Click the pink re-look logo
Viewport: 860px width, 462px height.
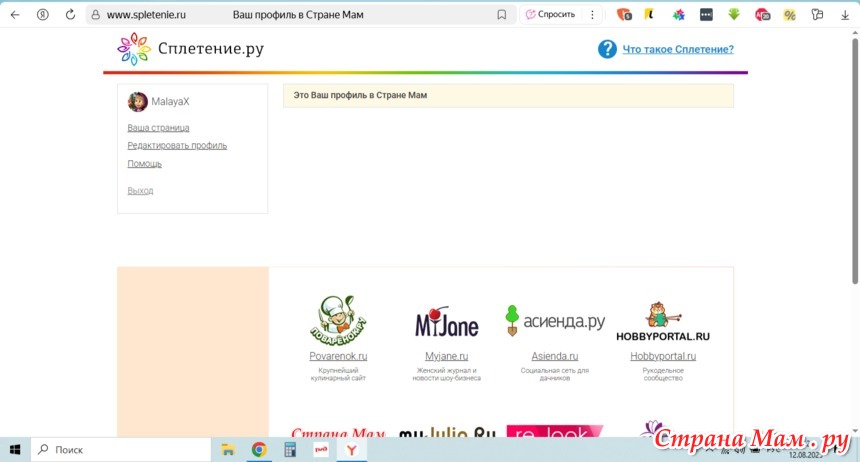tap(555, 431)
